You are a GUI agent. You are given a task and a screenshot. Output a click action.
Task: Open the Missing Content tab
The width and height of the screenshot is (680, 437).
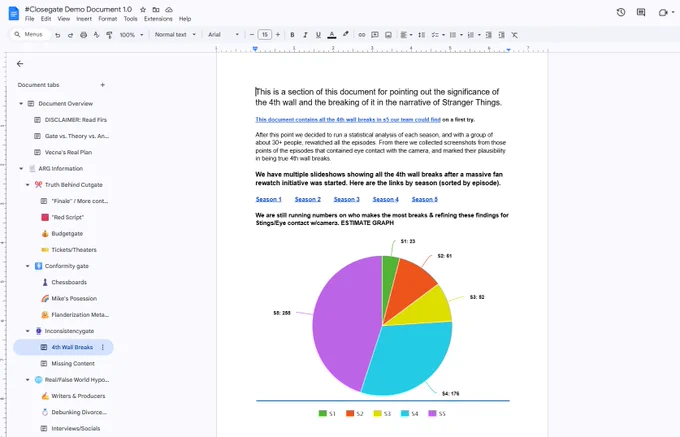click(x=73, y=364)
